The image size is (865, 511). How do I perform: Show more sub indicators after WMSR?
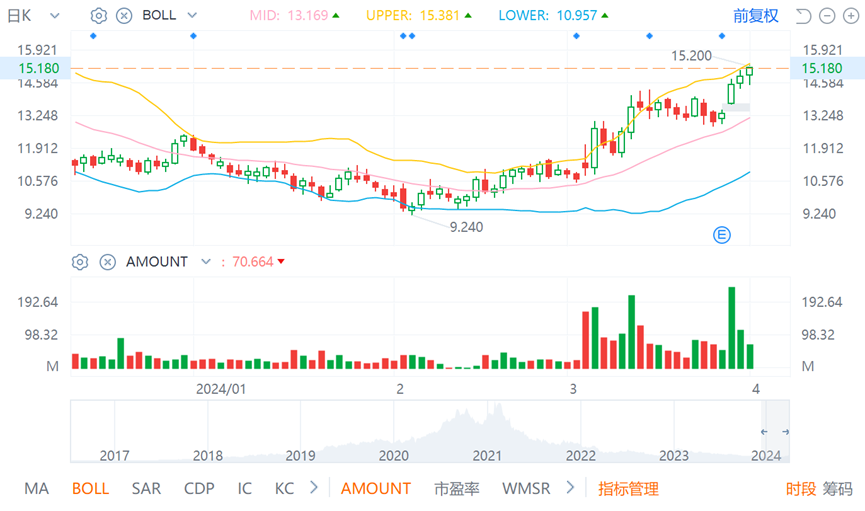click(570, 488)
